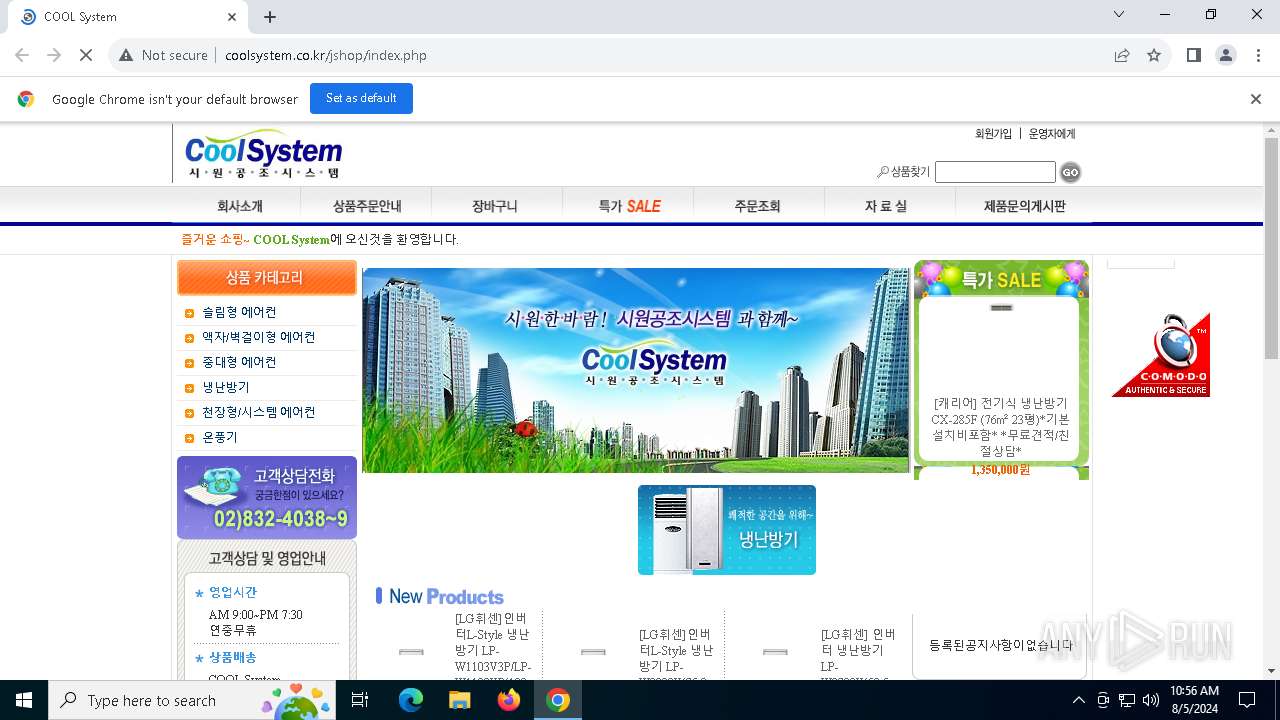Select 온풍기 category
The image size is (1280, 720).
[x=220, y=437]
